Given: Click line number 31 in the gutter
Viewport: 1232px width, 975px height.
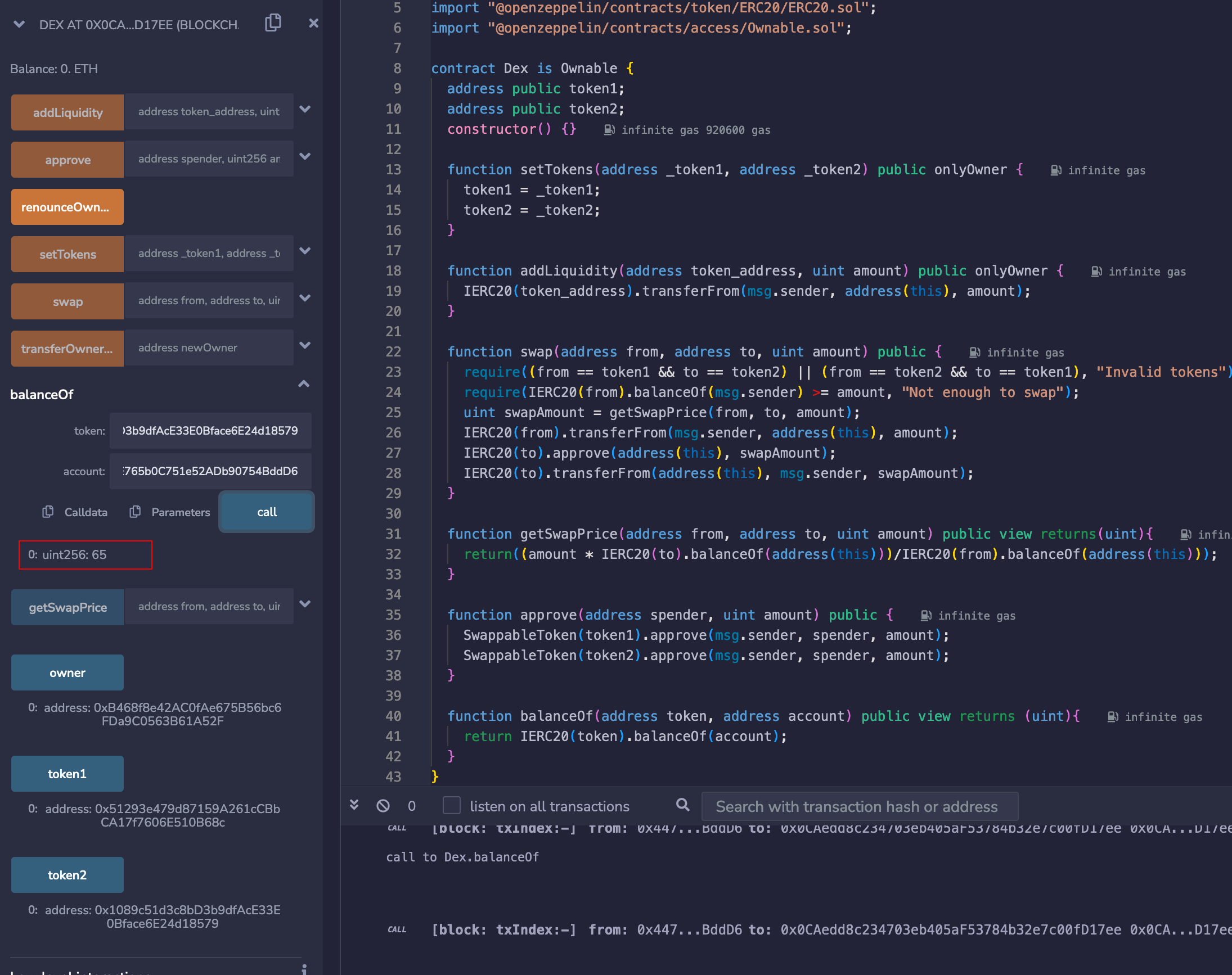Looking at the screenshot, I should click(394, 534).
